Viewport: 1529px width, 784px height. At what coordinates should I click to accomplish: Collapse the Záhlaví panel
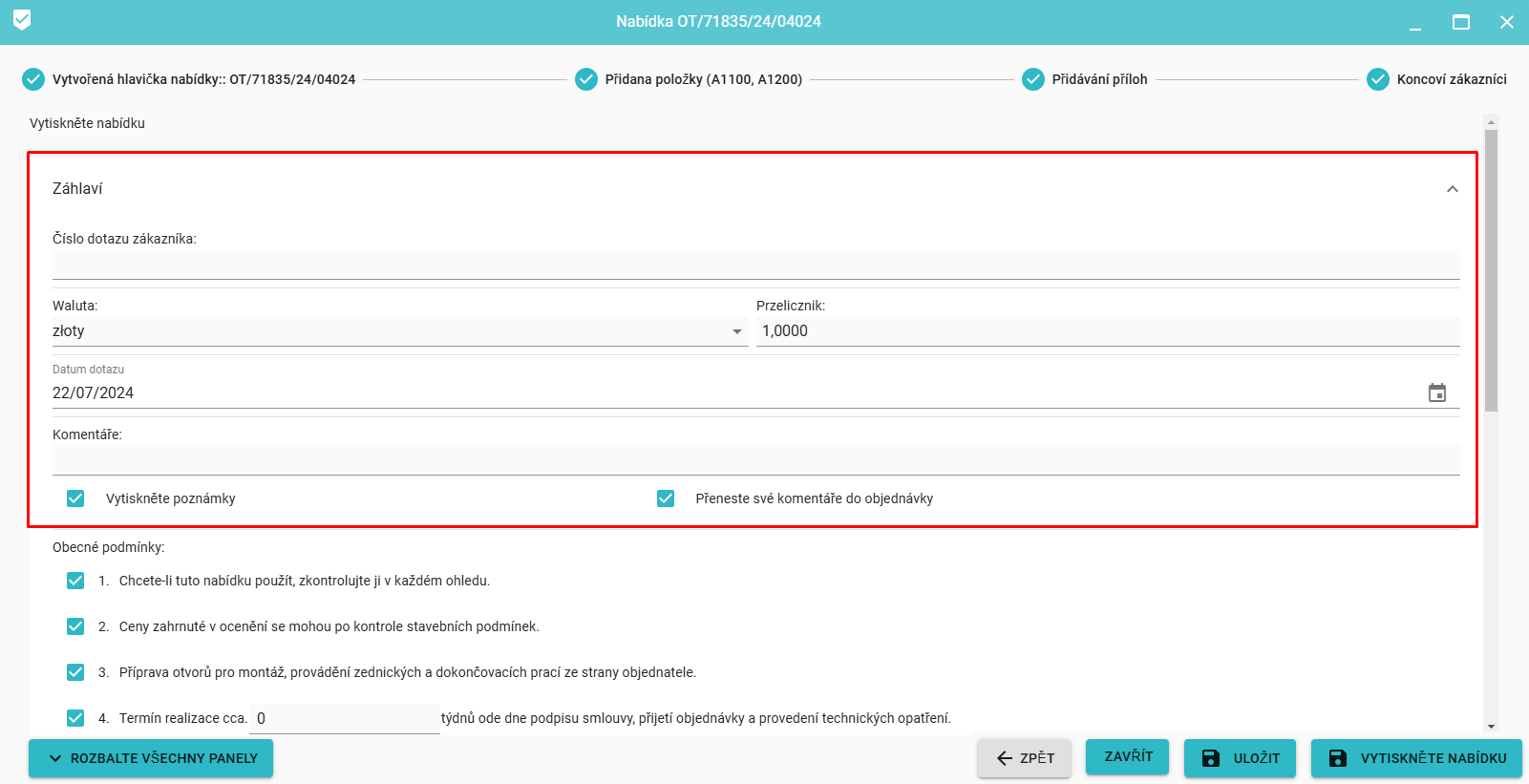click(x=1452, y=189)
